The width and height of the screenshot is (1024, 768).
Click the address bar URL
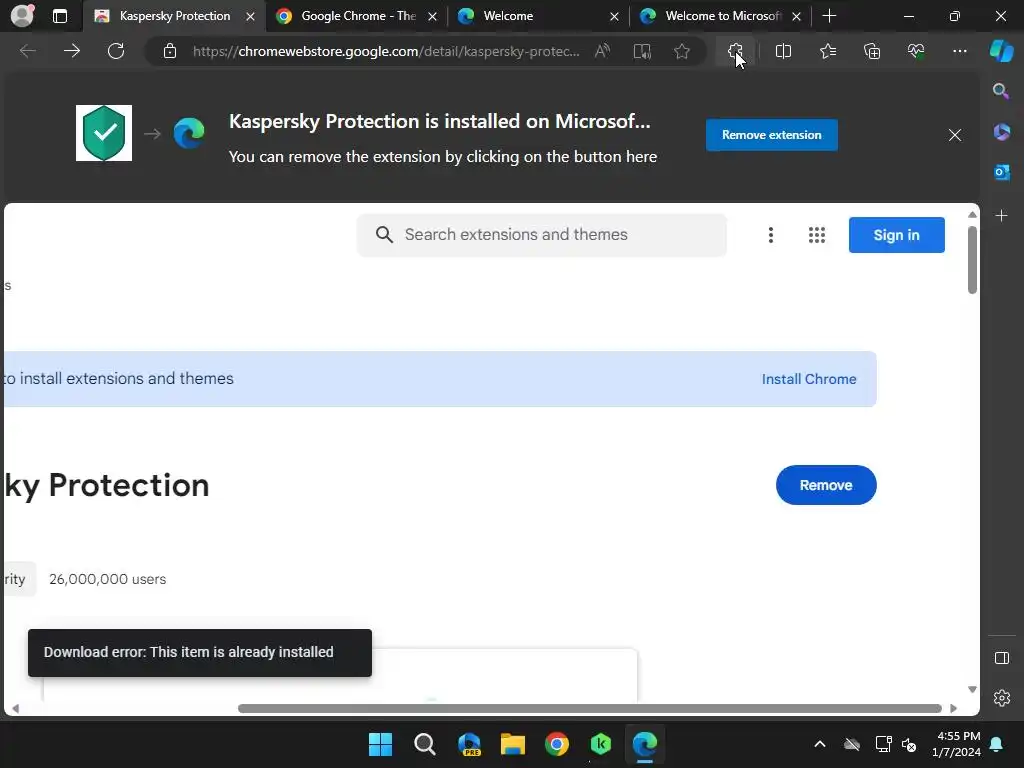point(386,51)
